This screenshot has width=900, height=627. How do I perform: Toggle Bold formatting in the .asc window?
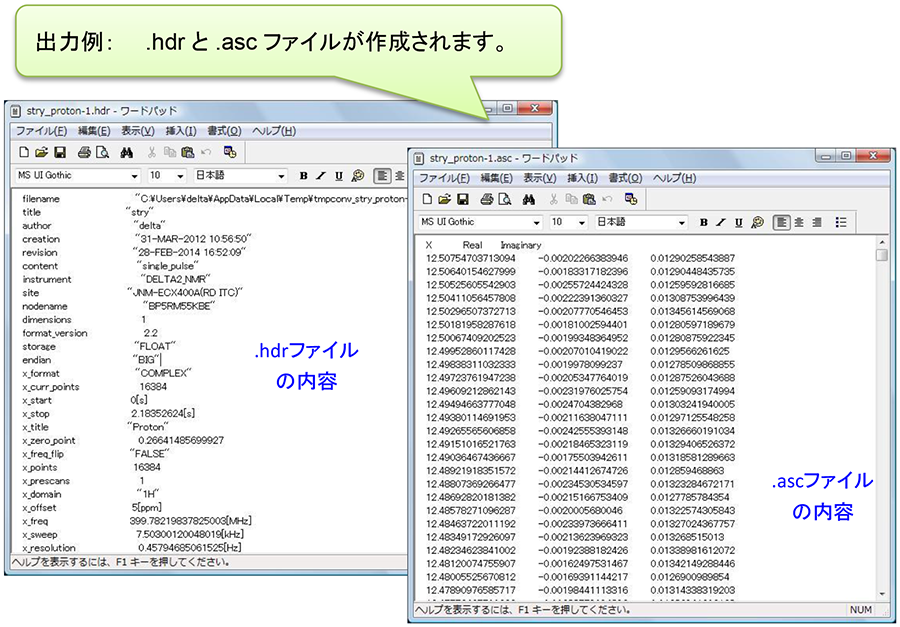point(705,222)
